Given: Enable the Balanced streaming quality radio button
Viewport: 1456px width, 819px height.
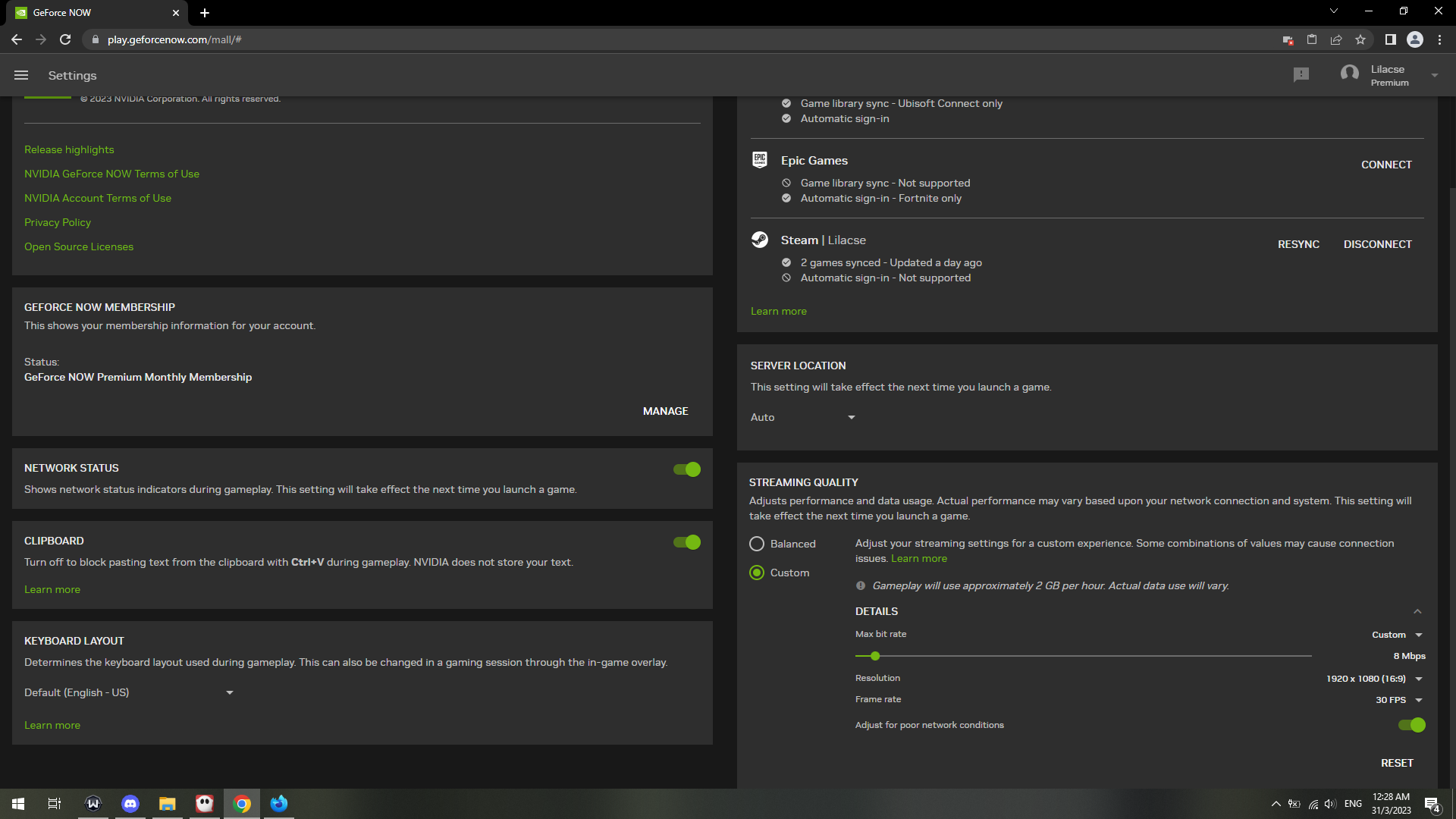Looking at the screenshot, I should pyautogui.click(x=757, y=544).
